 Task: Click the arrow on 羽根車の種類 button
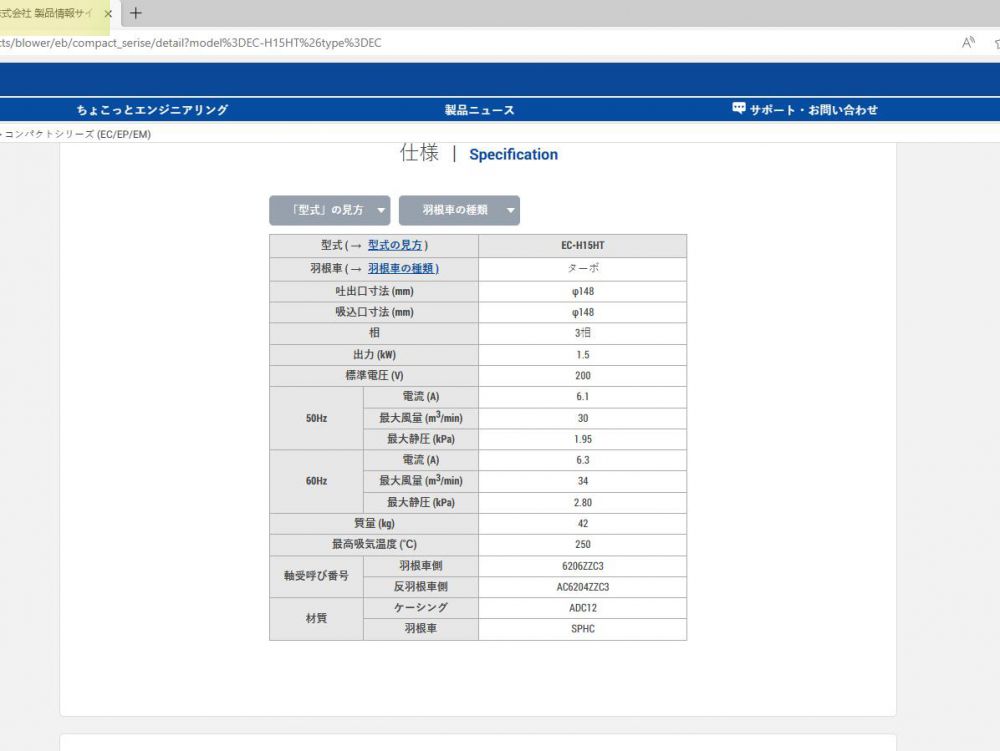pyautogui.click(x=510, y=211)
